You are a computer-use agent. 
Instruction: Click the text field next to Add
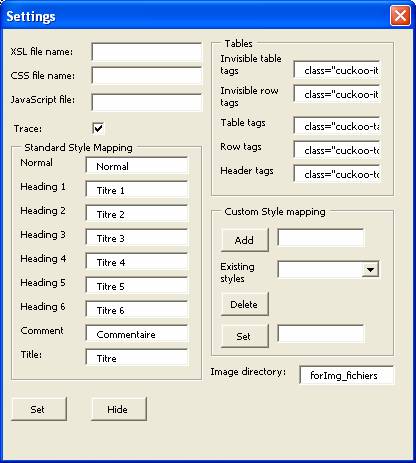[x=321, y=238]
